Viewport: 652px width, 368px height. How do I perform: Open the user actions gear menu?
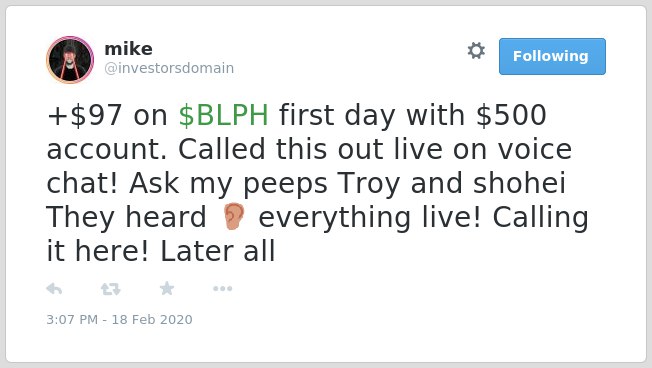point(476,51)
